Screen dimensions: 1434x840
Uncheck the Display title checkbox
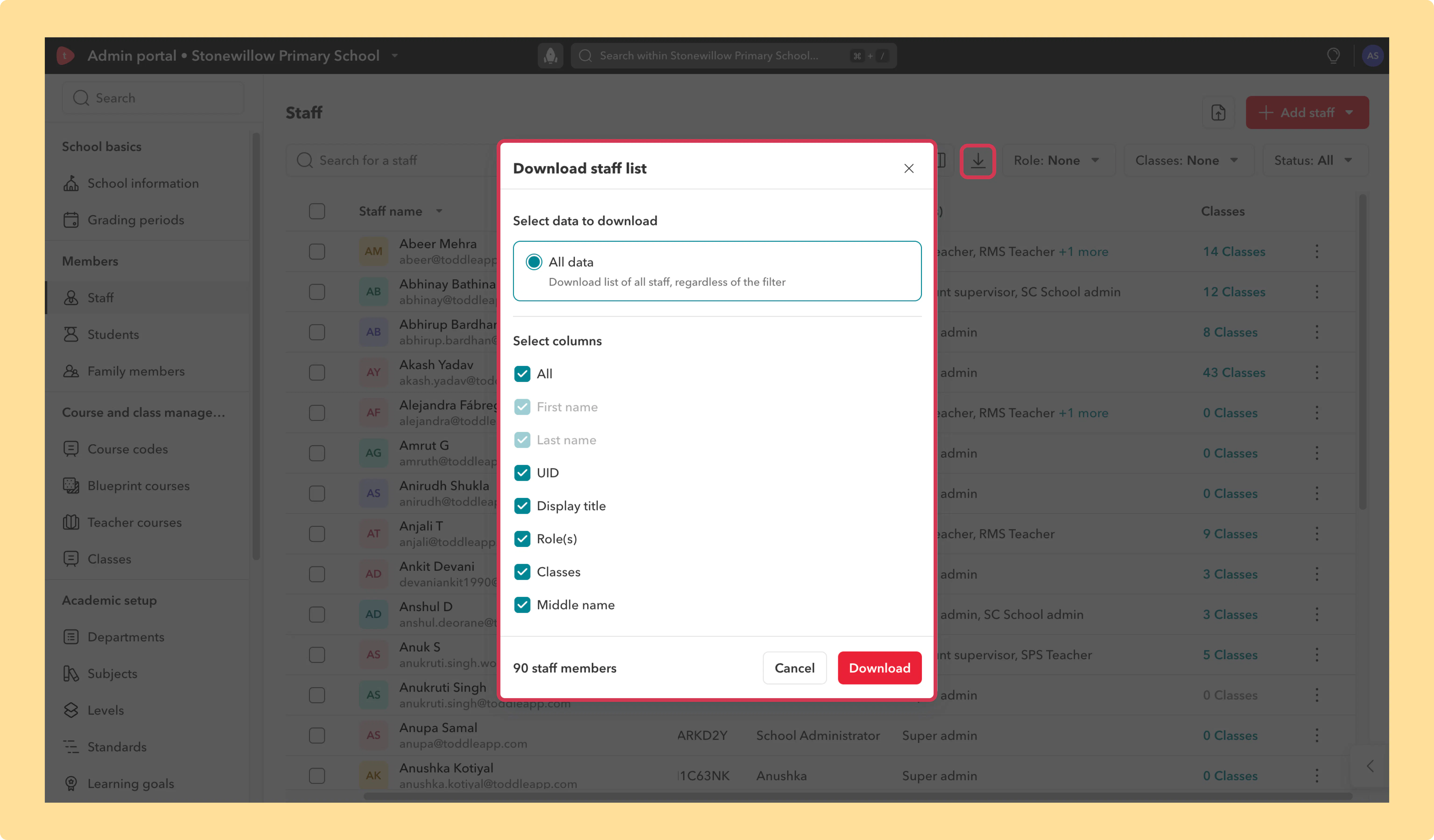coord(522,506)
